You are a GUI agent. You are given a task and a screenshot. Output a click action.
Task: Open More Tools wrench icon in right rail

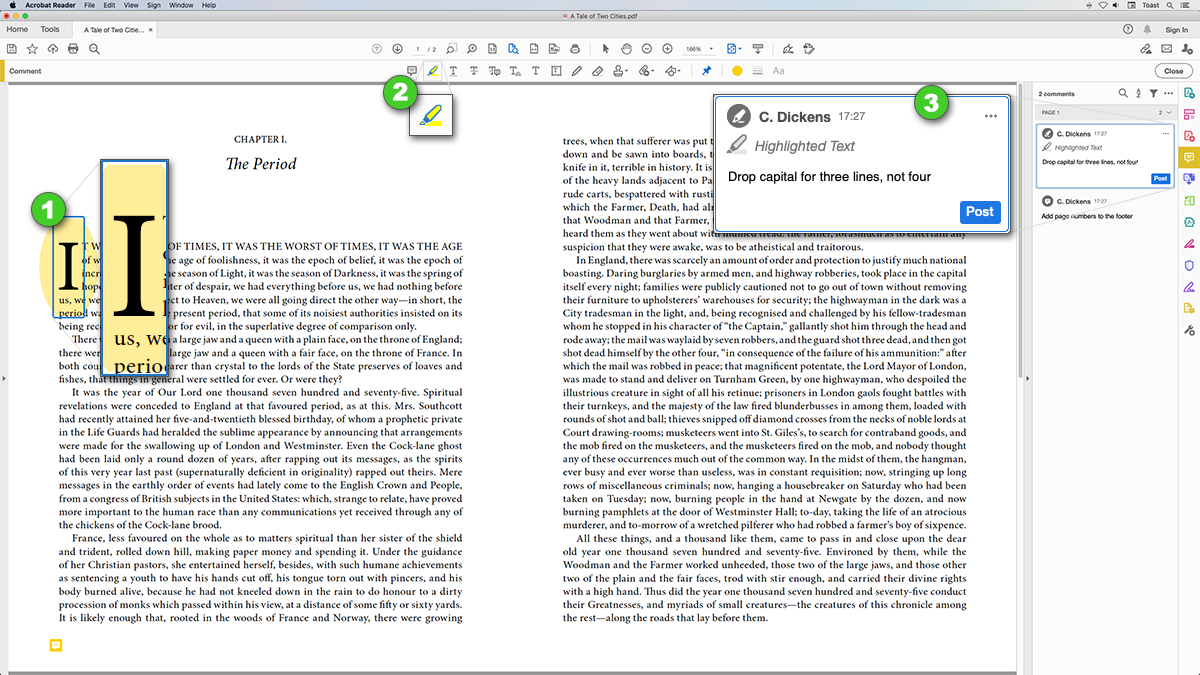(1189, 330)
